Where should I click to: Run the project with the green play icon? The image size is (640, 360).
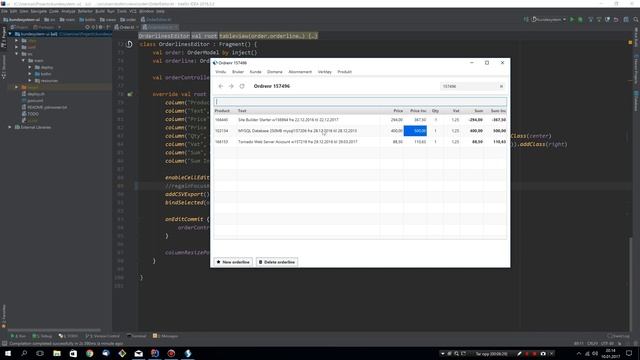[x=572, y=19]
